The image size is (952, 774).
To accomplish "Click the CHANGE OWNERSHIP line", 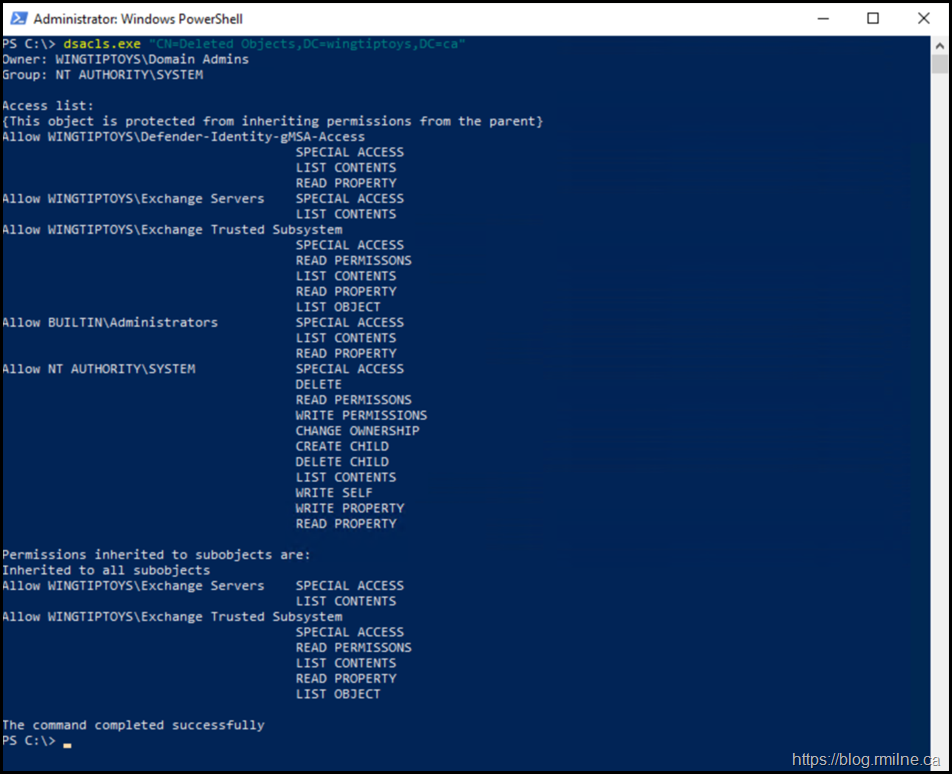I will [x=357, y=431].
